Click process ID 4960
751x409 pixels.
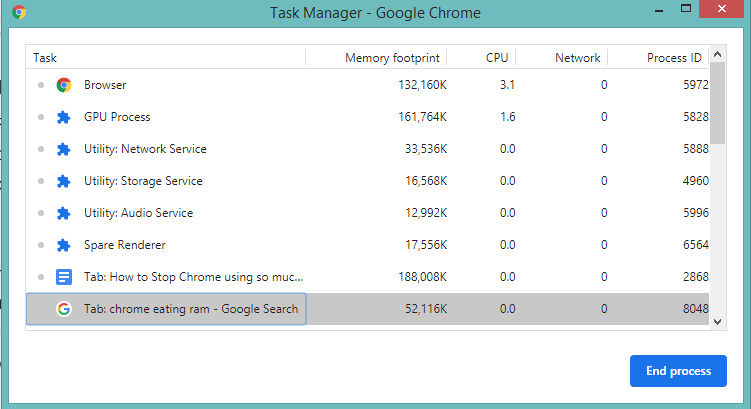(696, 182)
